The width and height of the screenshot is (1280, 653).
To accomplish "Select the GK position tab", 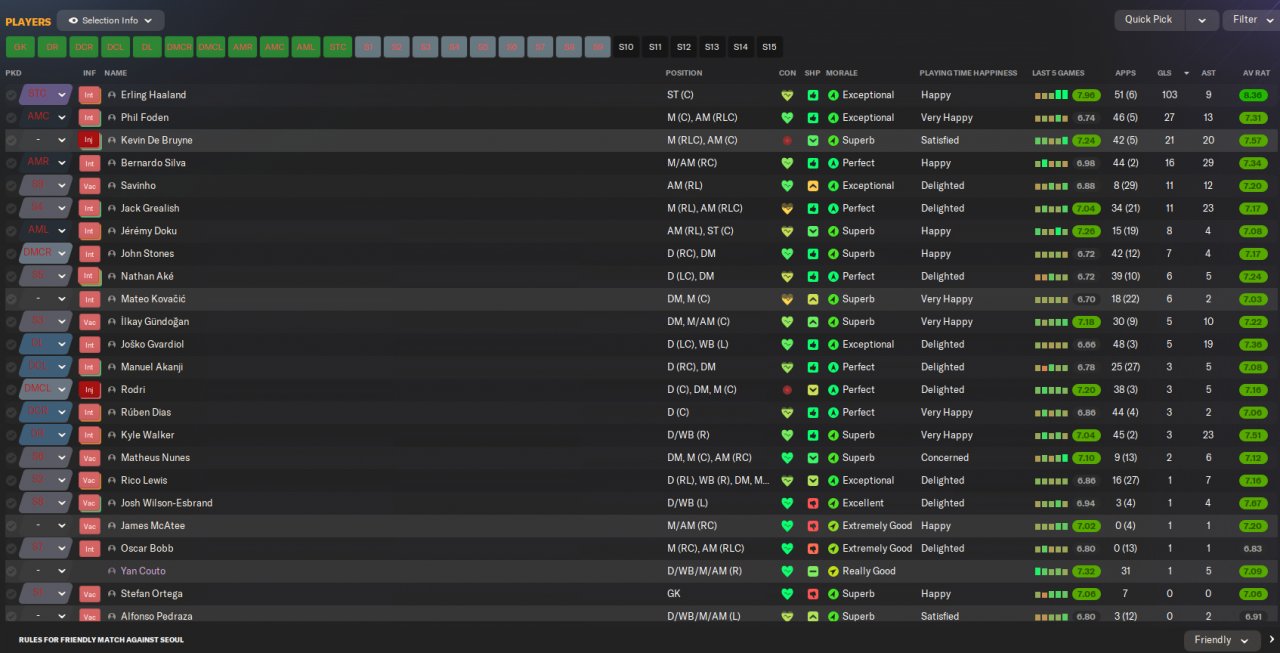I will click(x=20, y=47).
